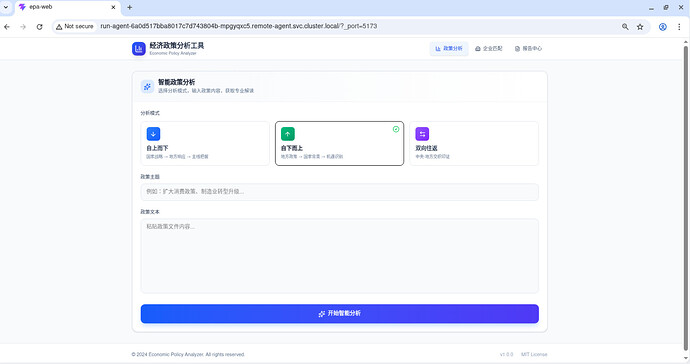This screenshot has width=690, height=364.
Task: Click the green checkmark on the selected mode card
Action: pos(396,129)
